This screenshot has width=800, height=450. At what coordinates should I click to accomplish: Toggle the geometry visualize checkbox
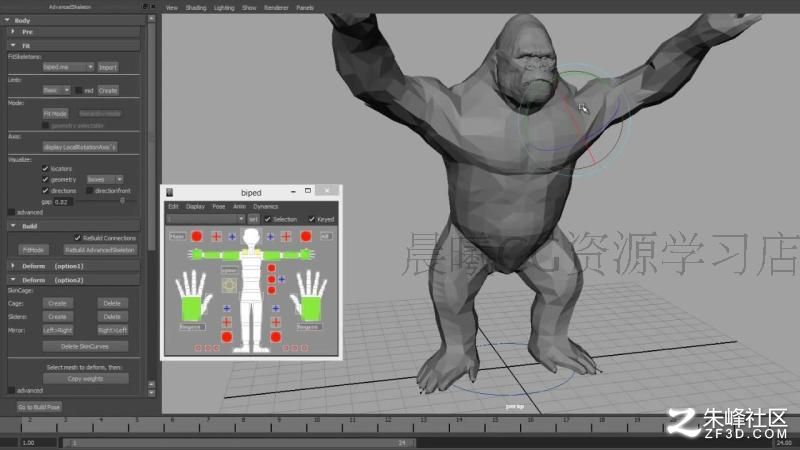pyautogui.click(x=45, y=180)
